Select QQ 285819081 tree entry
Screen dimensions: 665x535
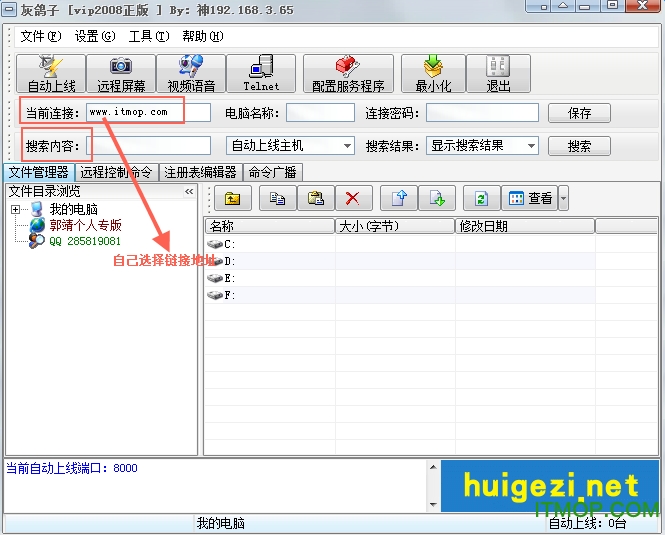[x=85, y=241]
